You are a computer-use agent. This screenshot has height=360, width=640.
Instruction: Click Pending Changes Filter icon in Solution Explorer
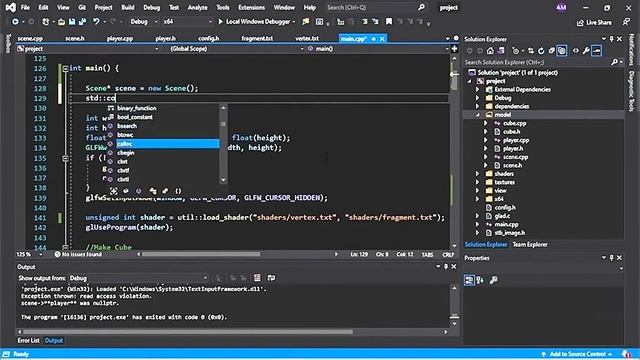[516, 51]
